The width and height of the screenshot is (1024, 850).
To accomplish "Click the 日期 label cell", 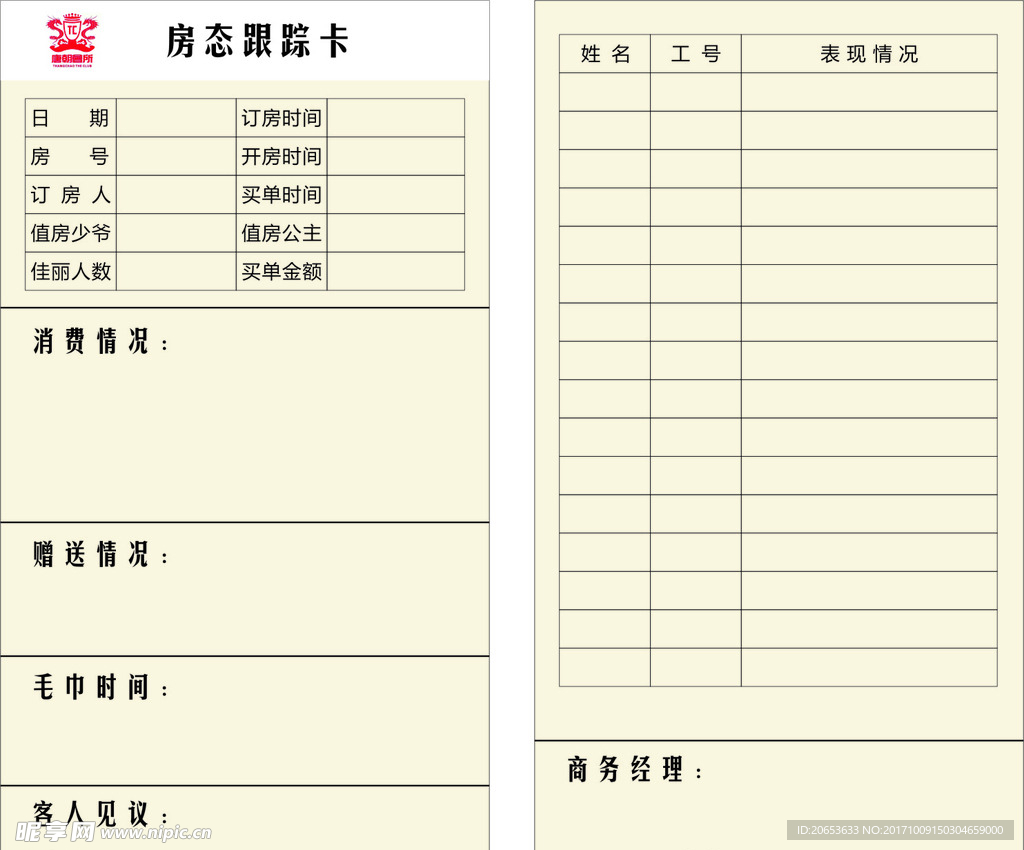I will coord(70,118).
